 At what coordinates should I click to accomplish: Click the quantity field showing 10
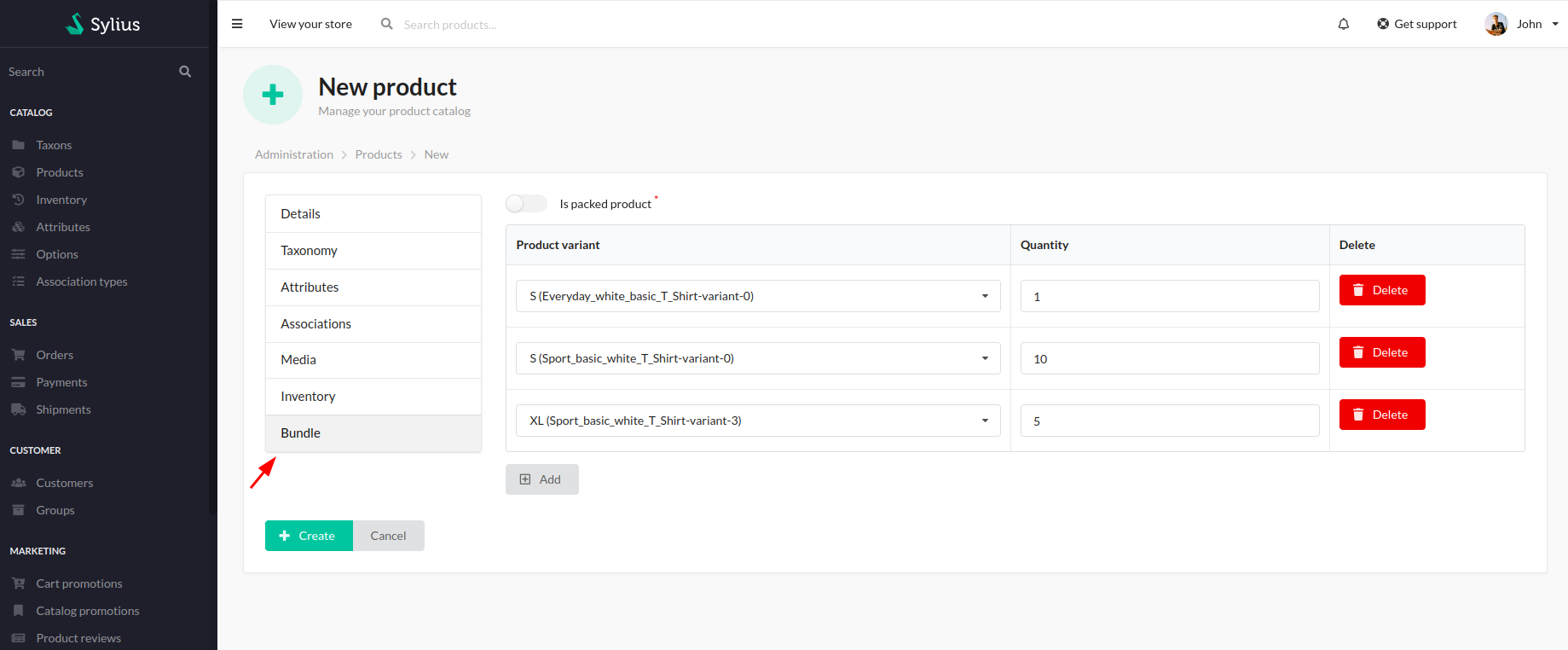click(x=1169, y=359)
